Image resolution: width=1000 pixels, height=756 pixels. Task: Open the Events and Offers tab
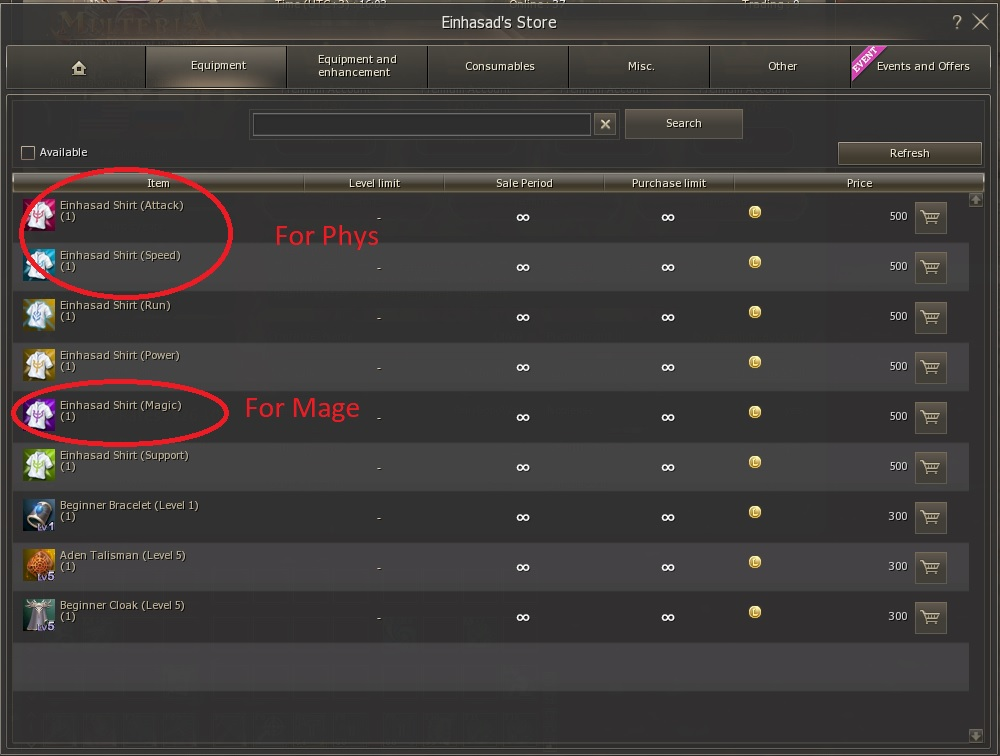[x=920, y=66]
